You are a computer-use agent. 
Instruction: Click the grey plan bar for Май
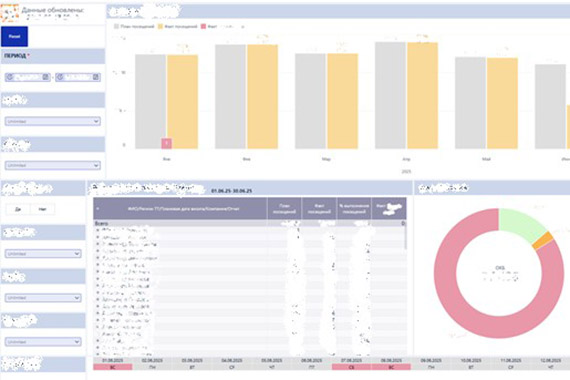click(x=470, y=103)
